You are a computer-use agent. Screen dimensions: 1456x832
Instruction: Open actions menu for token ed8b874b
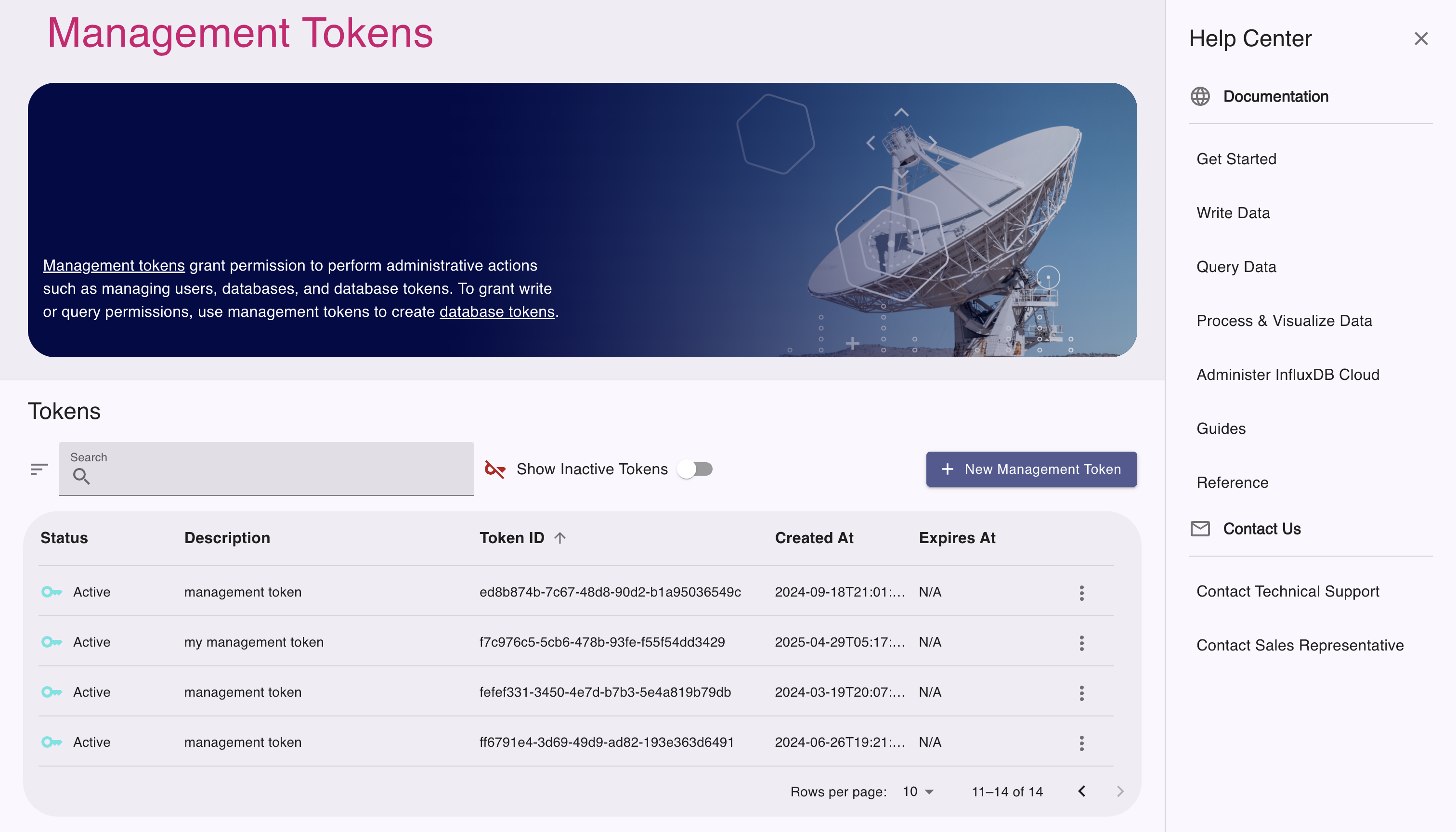1081,593
